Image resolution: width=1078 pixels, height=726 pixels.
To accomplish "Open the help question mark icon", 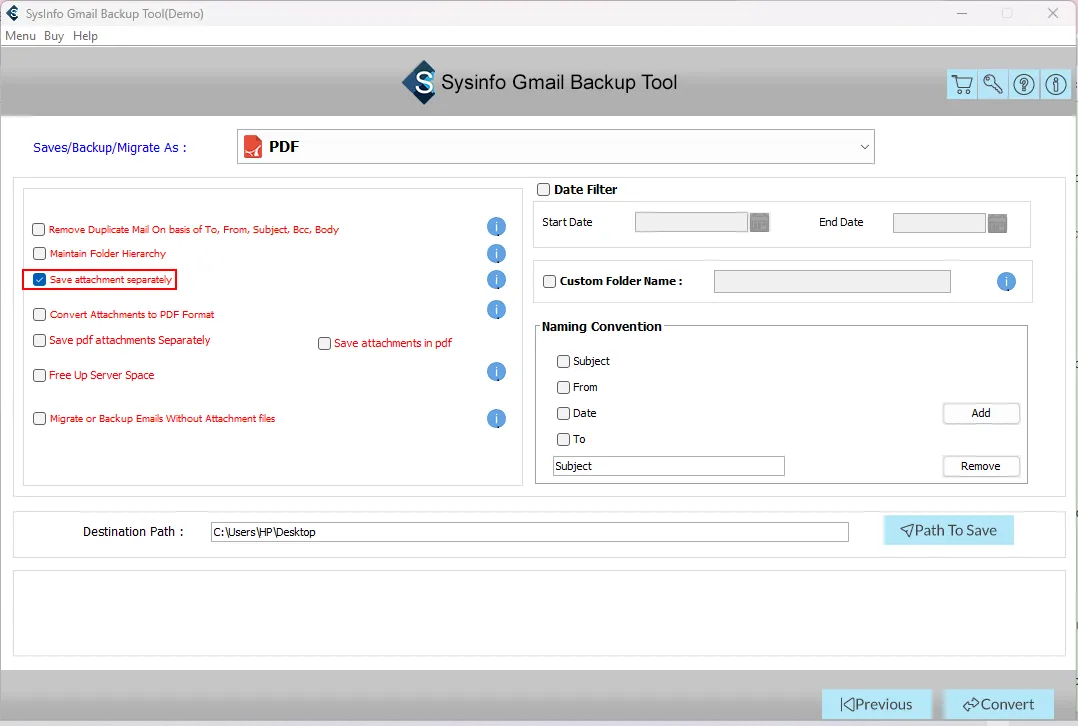I will (1024, 85).
